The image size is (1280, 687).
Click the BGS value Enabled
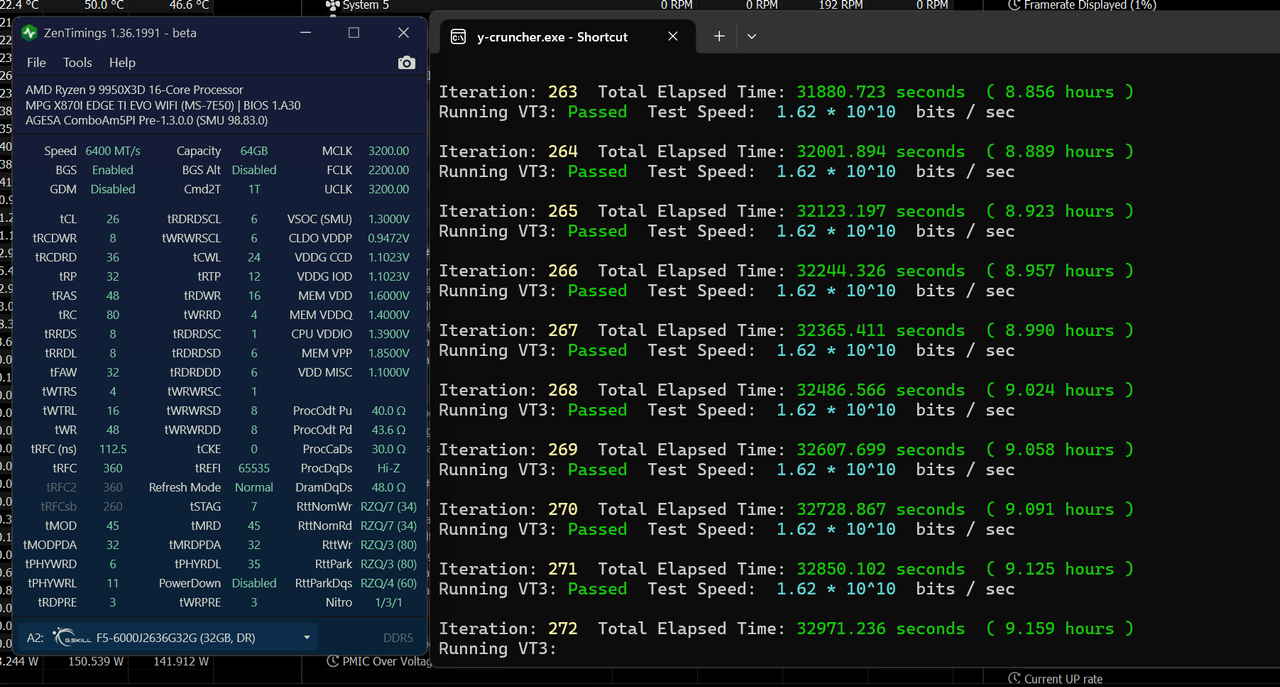coord(113,170)
